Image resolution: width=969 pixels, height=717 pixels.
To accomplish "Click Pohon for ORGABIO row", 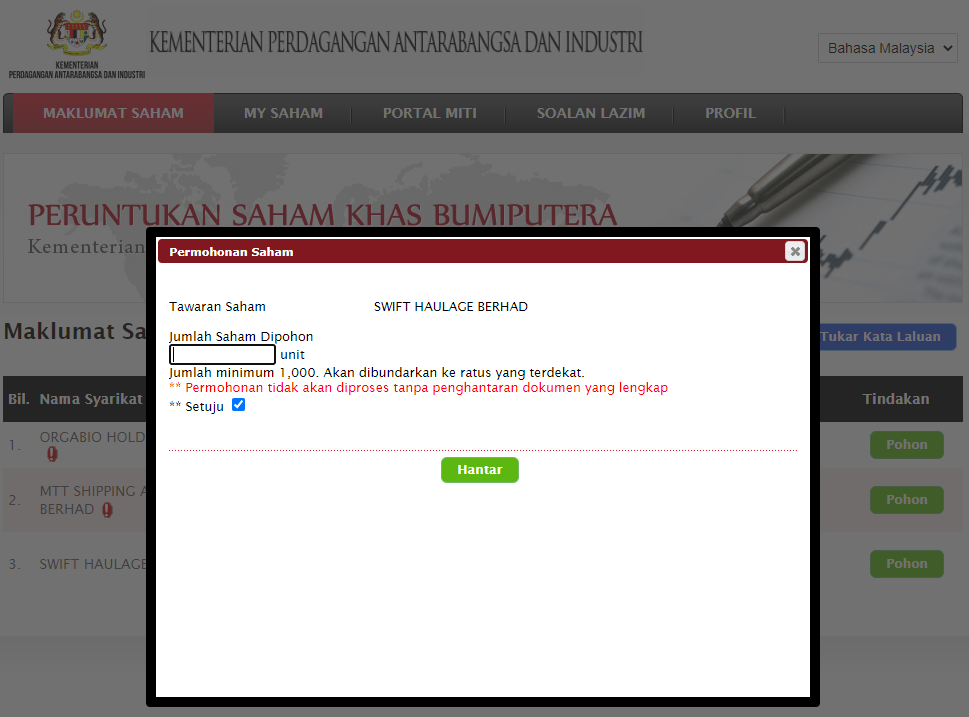I will click(906, 445).
